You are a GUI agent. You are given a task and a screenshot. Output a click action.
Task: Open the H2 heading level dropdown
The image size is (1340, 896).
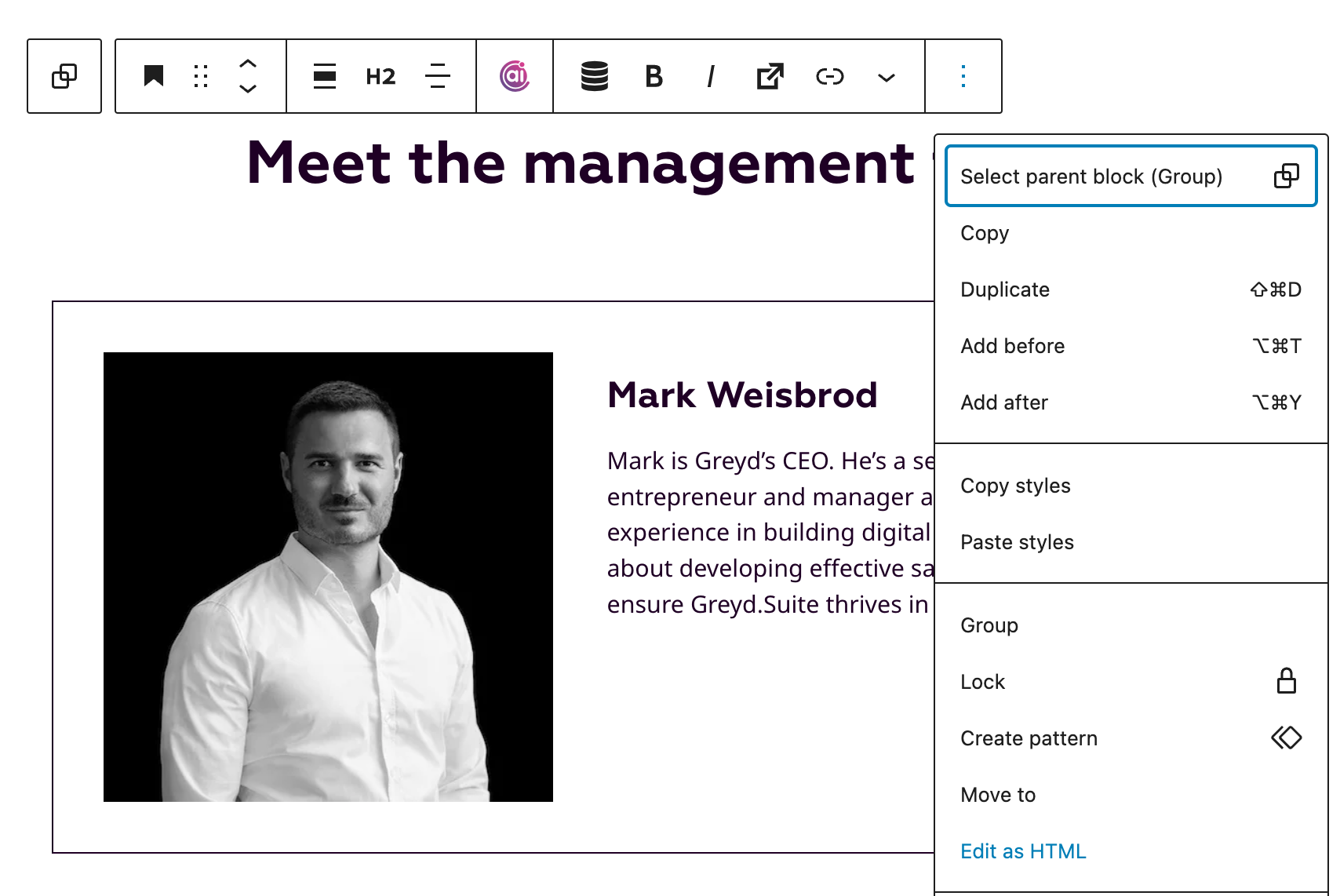pyautogui.click(x=380, y=76)
